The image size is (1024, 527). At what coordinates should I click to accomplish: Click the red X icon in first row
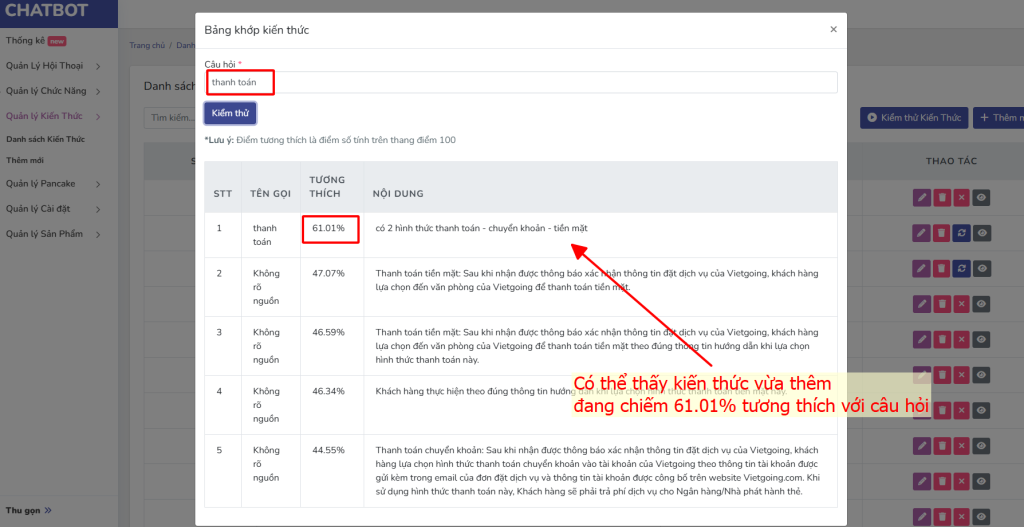coord(961,198)
